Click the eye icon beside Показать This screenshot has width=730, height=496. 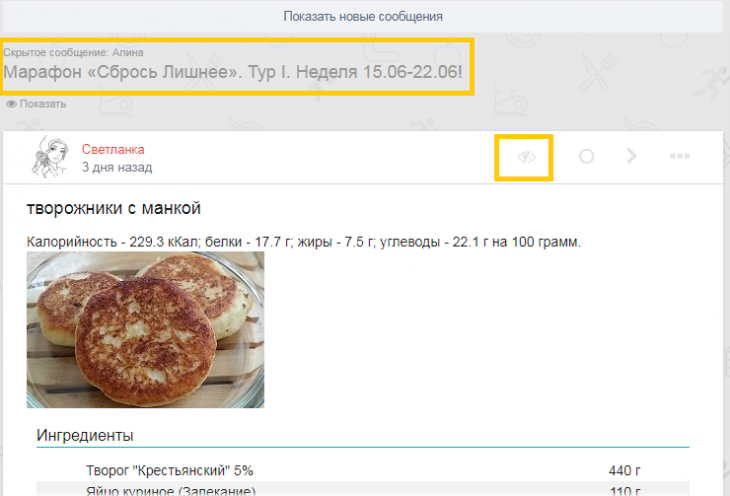[11, 104]
